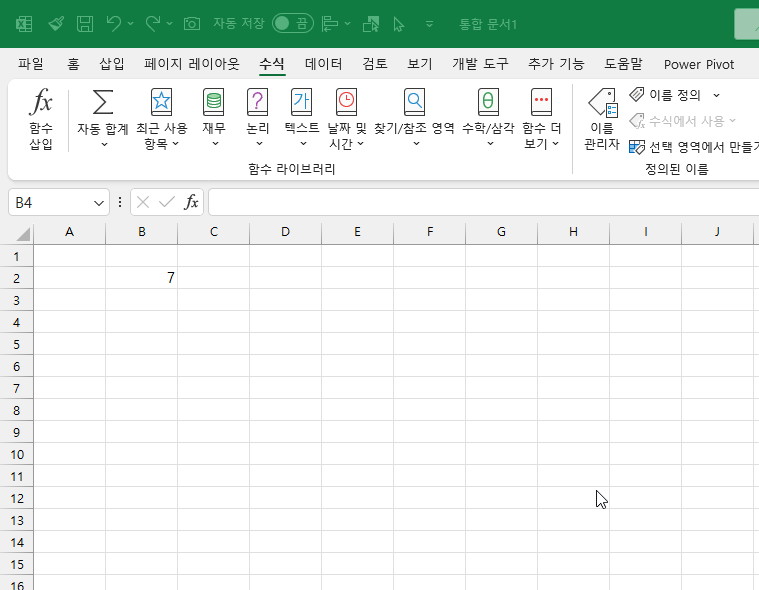Open the 논리 logical functions menu
The height and width of the screenshot is (590, 759).
pyautogui.click(x=258, y=119)
